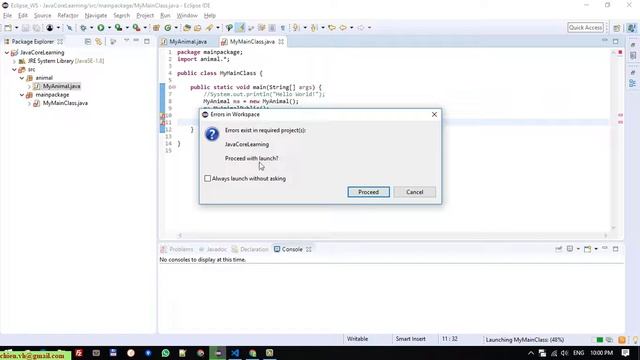Expand the JRE System Library node
This screenshot has height=360, width=640.
pos(14,61)
